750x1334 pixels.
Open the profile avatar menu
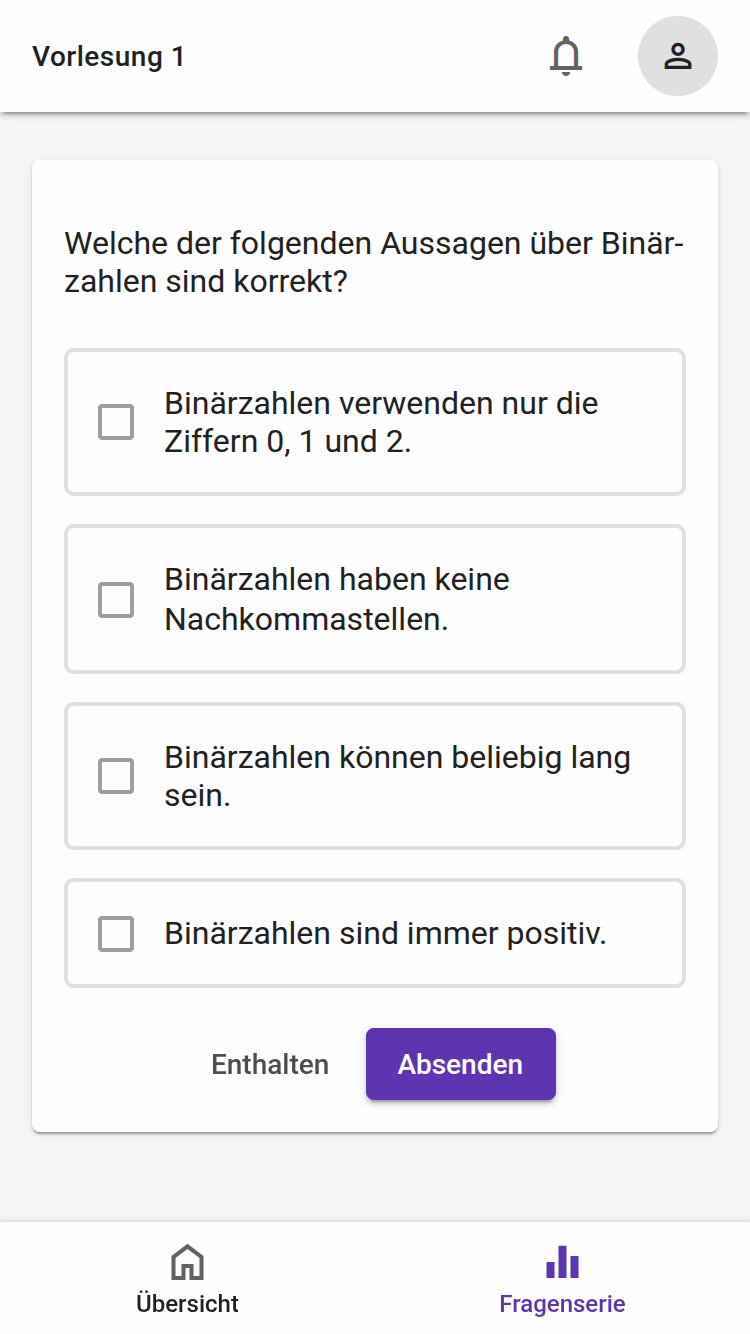[x=677, y=57]
